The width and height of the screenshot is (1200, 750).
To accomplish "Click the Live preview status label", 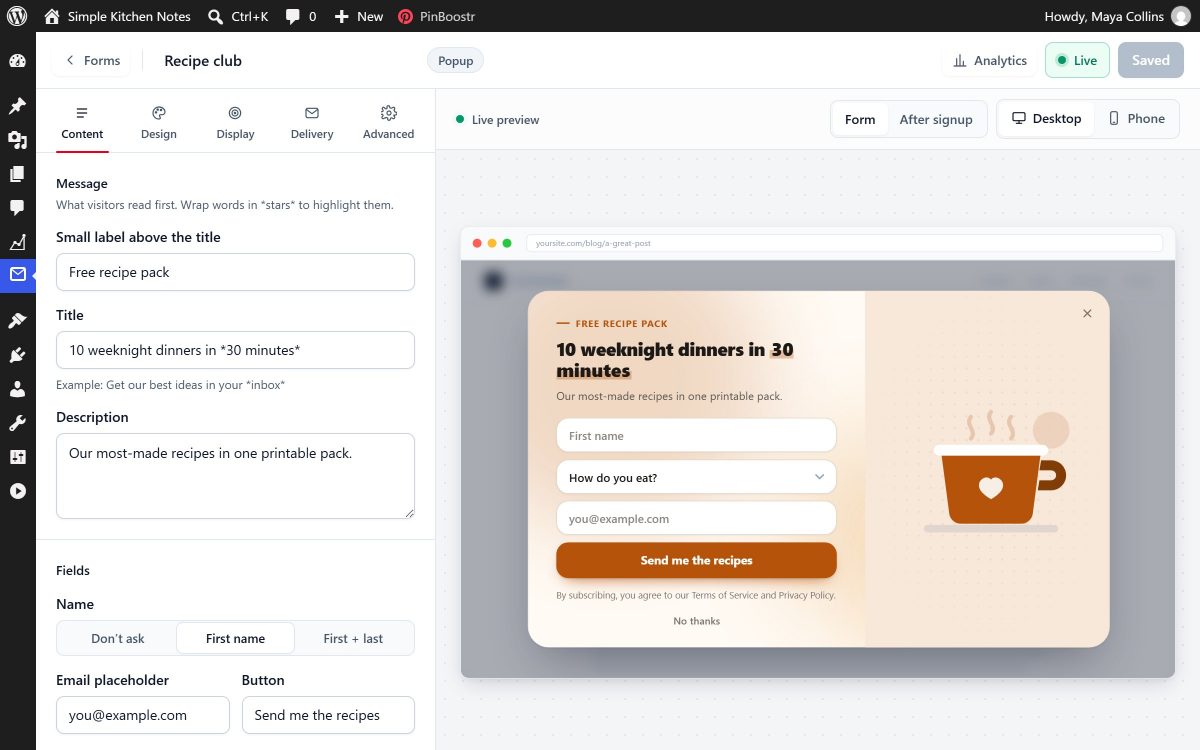I will point(498,119).
